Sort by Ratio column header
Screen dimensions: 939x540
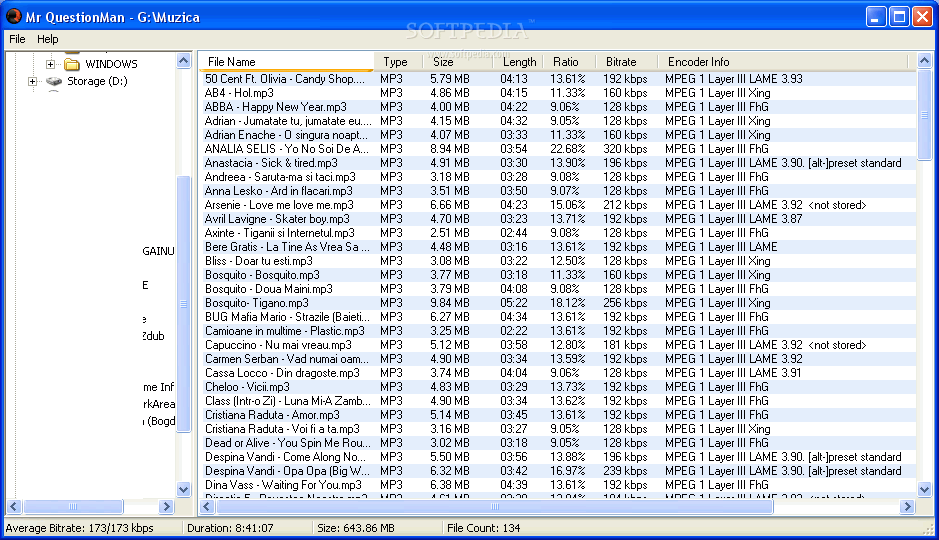(570, 62)
